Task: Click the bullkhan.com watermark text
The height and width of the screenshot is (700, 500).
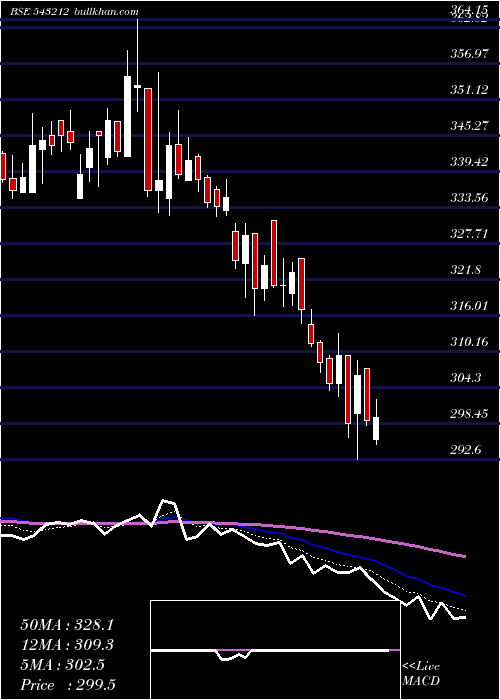Action: [x=106, y=12]
